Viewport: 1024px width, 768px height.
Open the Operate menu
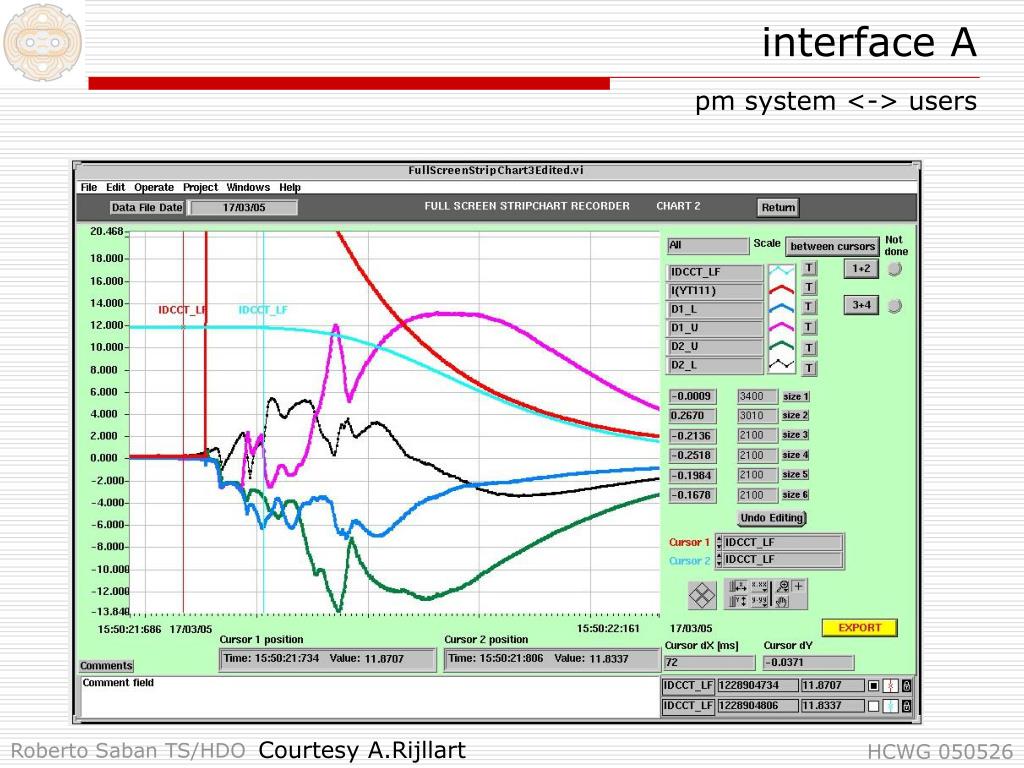154,187
